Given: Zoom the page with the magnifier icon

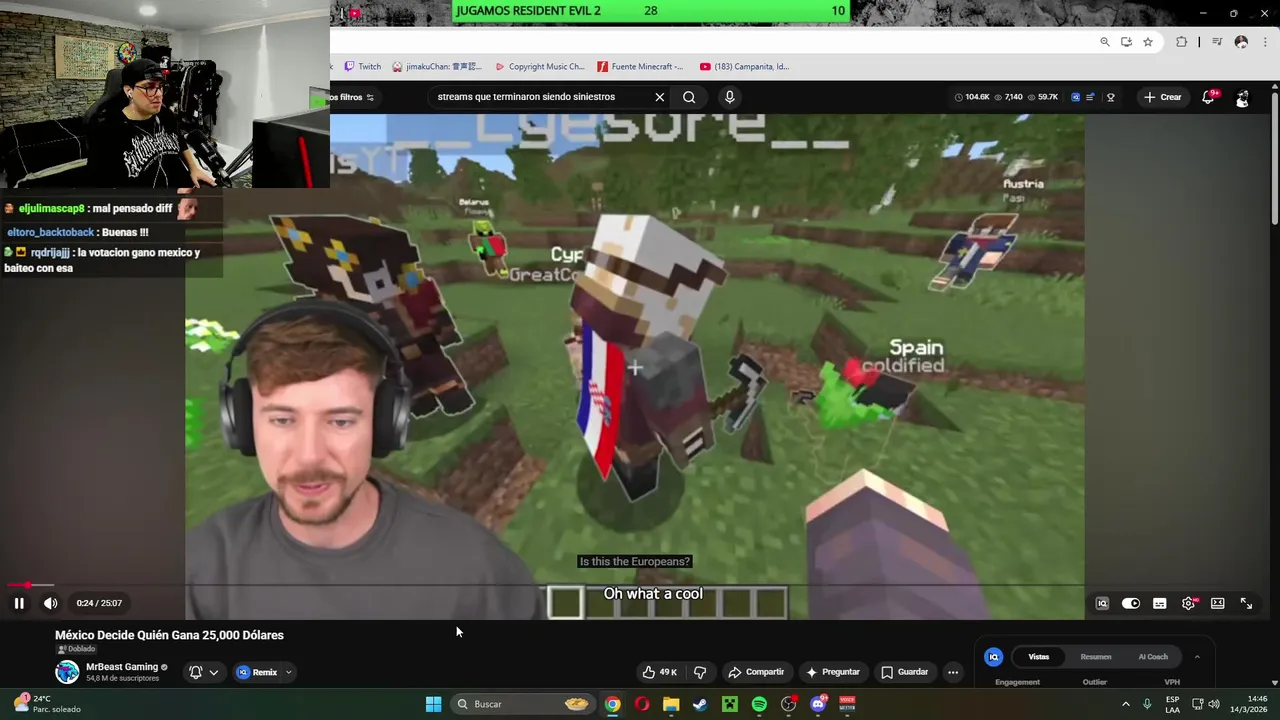Looking at the screenshot, I should point(1105,42).
